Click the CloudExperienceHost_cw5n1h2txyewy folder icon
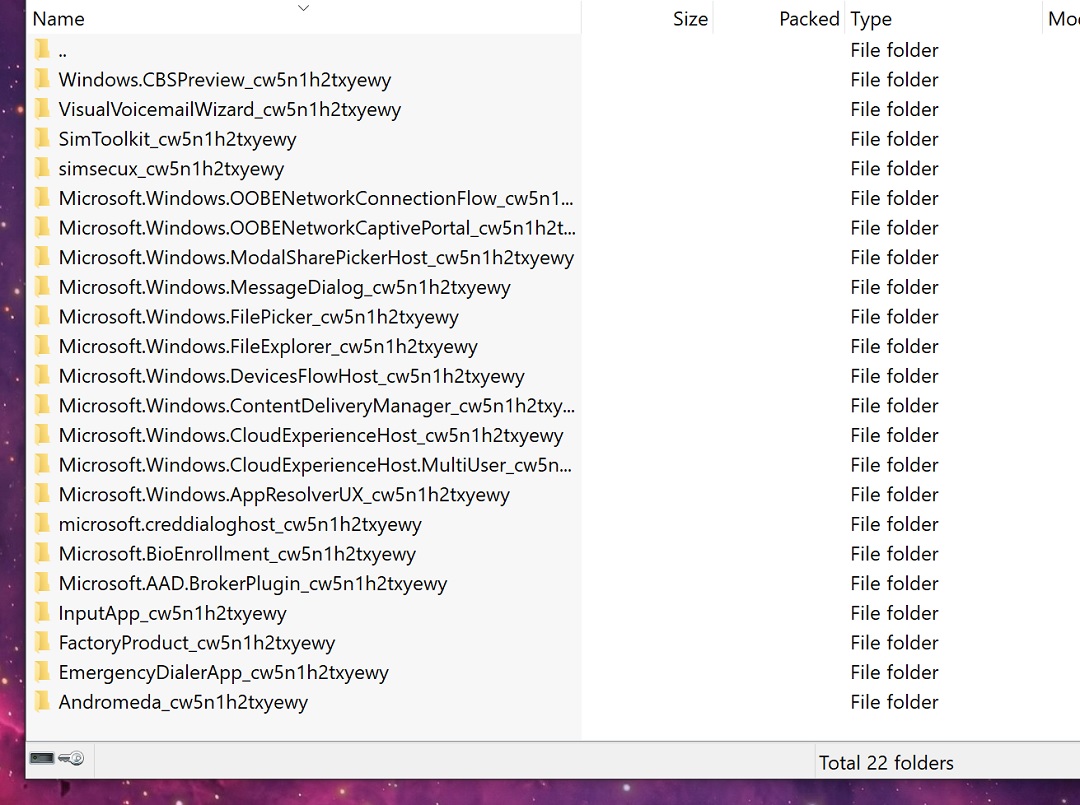 [42, 435]
